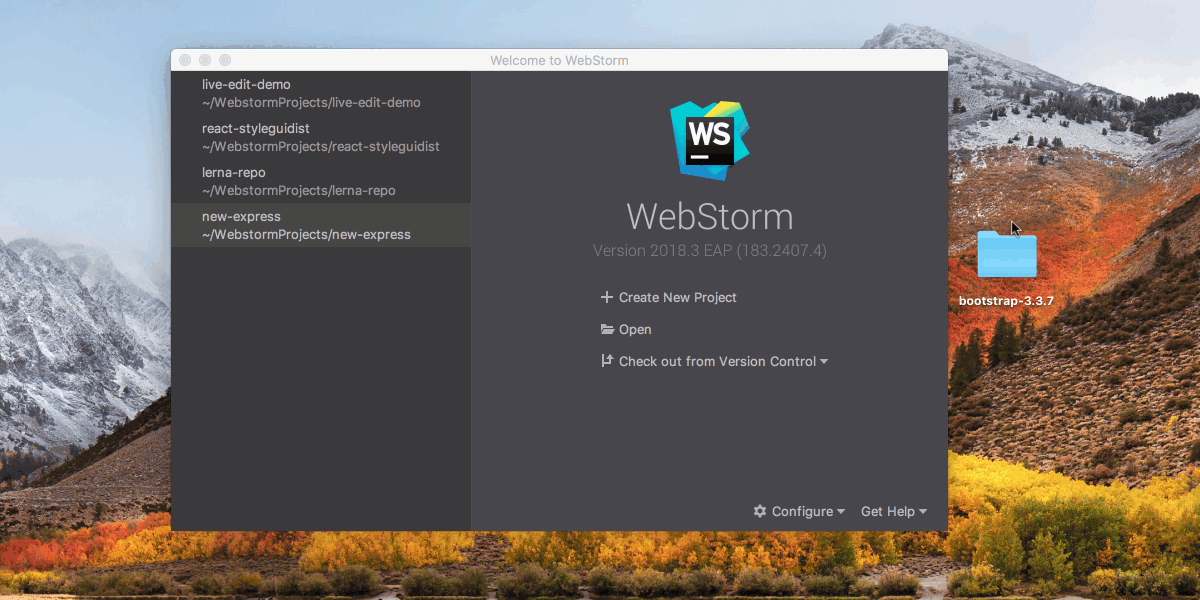
Task: Click the version control branch icon
Action: (x=606, y=361)
